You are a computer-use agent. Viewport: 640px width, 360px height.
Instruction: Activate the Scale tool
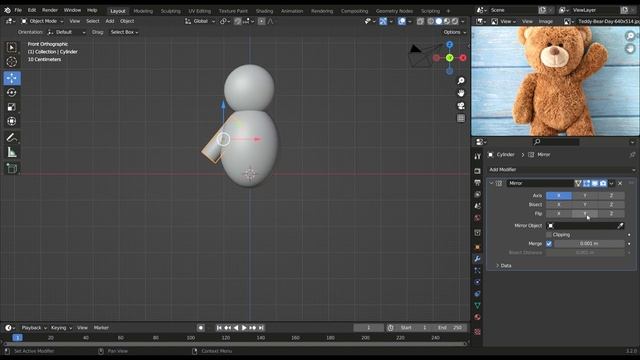point(11,107)
